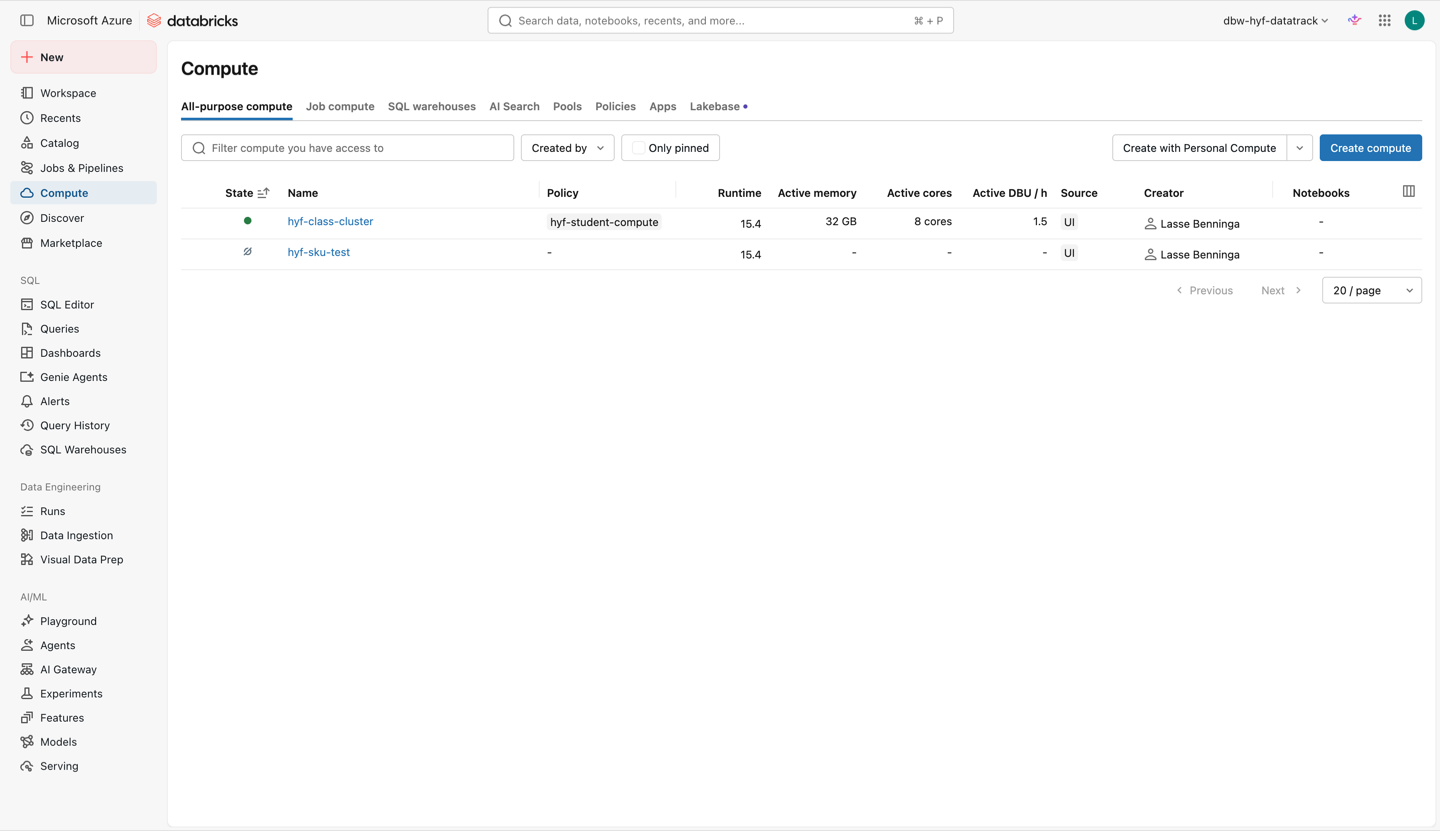Open Jobs & Pipelines
The height and width of the screenshot is (831, 1440).
point(83,168)
